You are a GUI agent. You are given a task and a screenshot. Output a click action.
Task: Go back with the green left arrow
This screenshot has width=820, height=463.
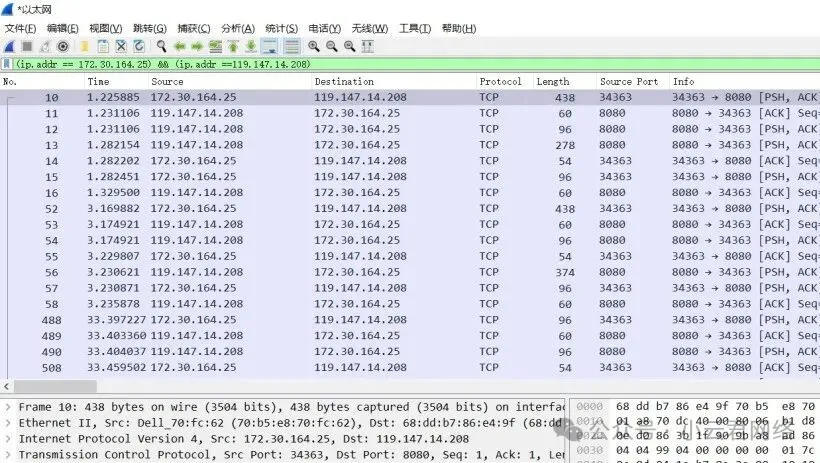(180, 46)
